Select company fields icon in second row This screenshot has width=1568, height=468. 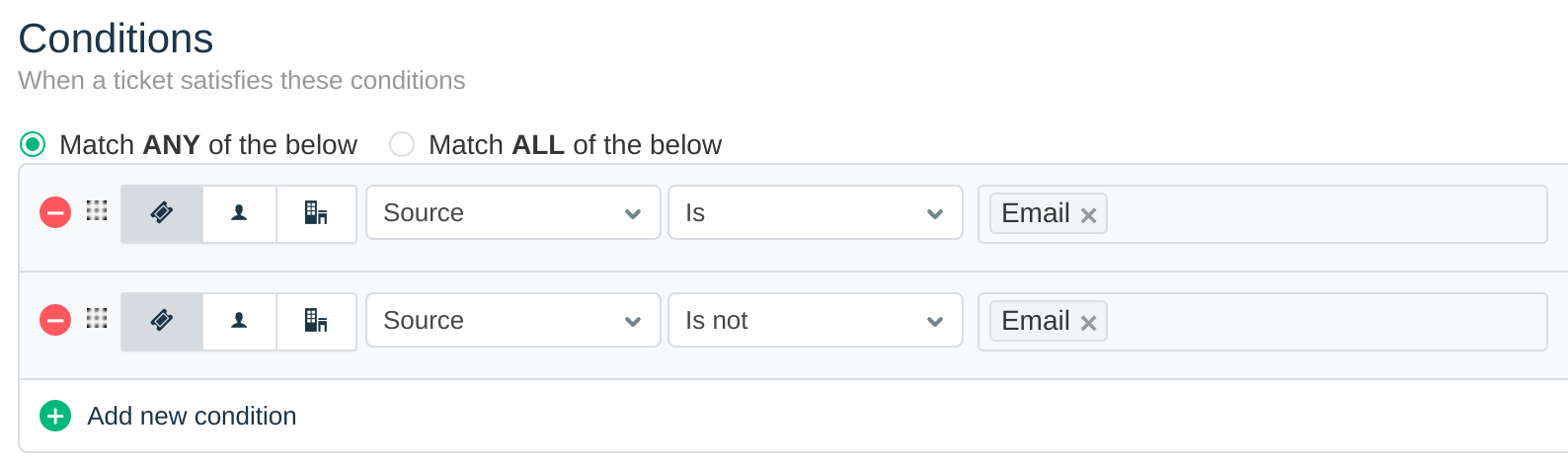pyautogui.click(x=316, y=321)
